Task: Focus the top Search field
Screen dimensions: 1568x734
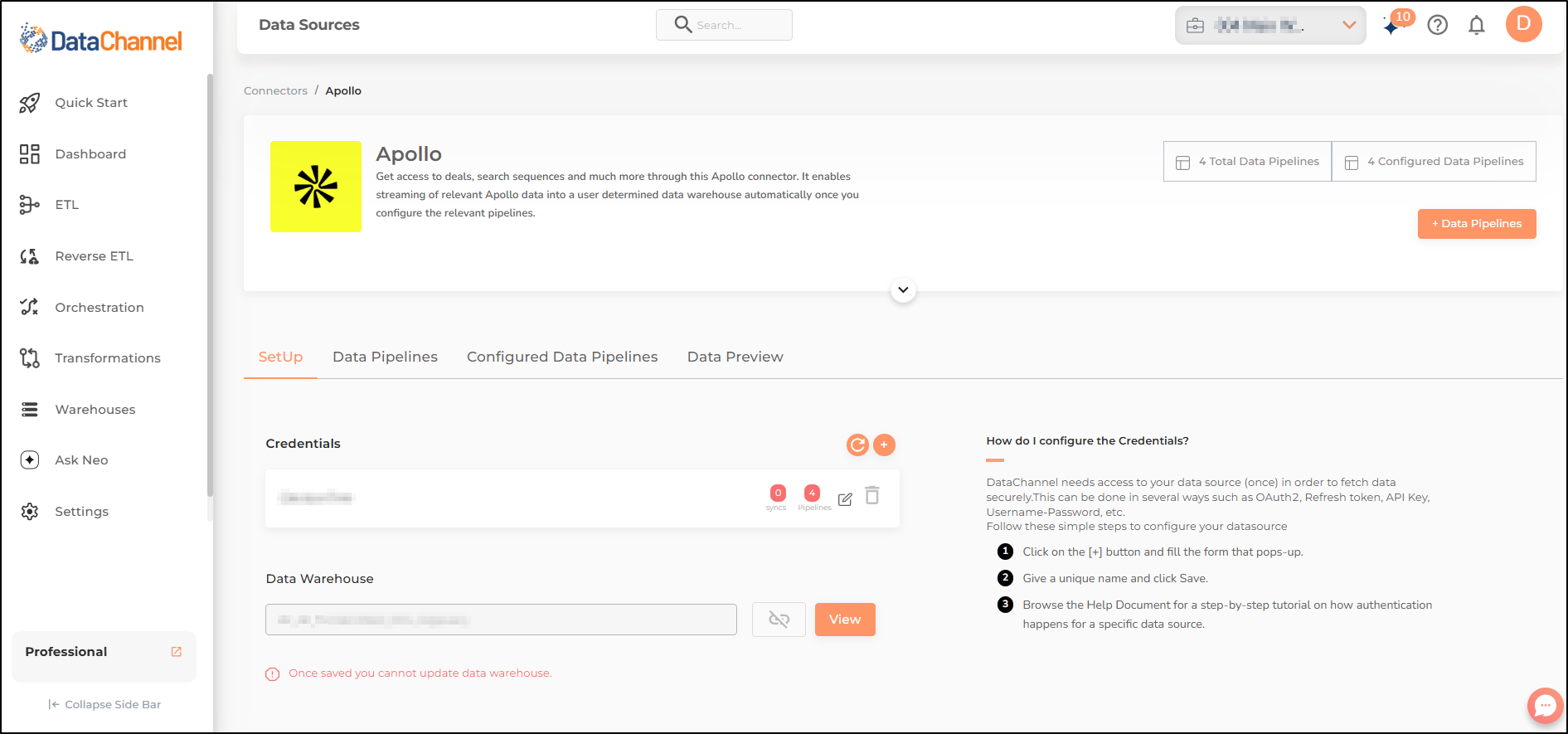Action: pyautogui.click(x=724, y=25)
